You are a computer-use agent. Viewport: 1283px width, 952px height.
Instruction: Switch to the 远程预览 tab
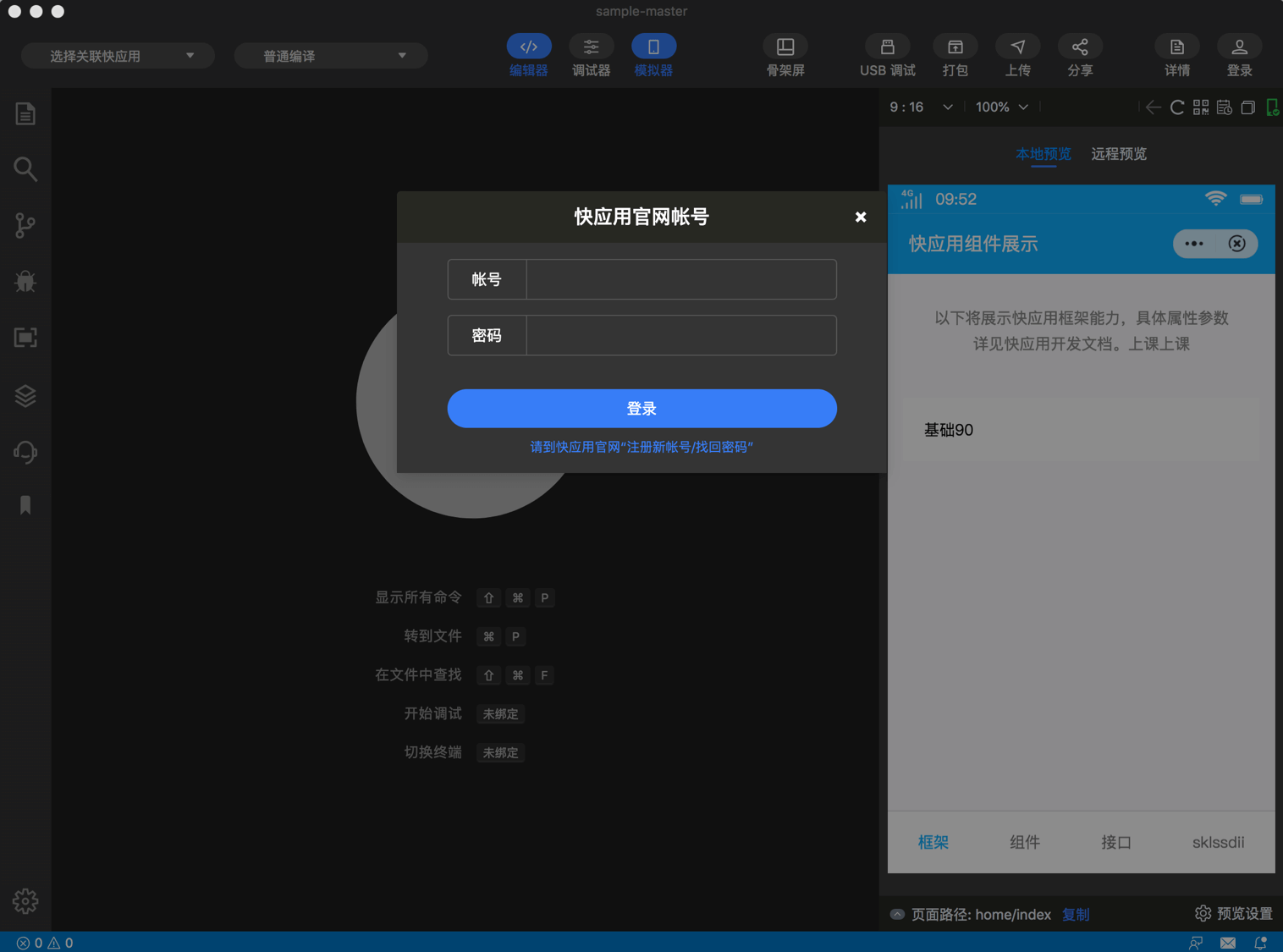coord(1118,154)
